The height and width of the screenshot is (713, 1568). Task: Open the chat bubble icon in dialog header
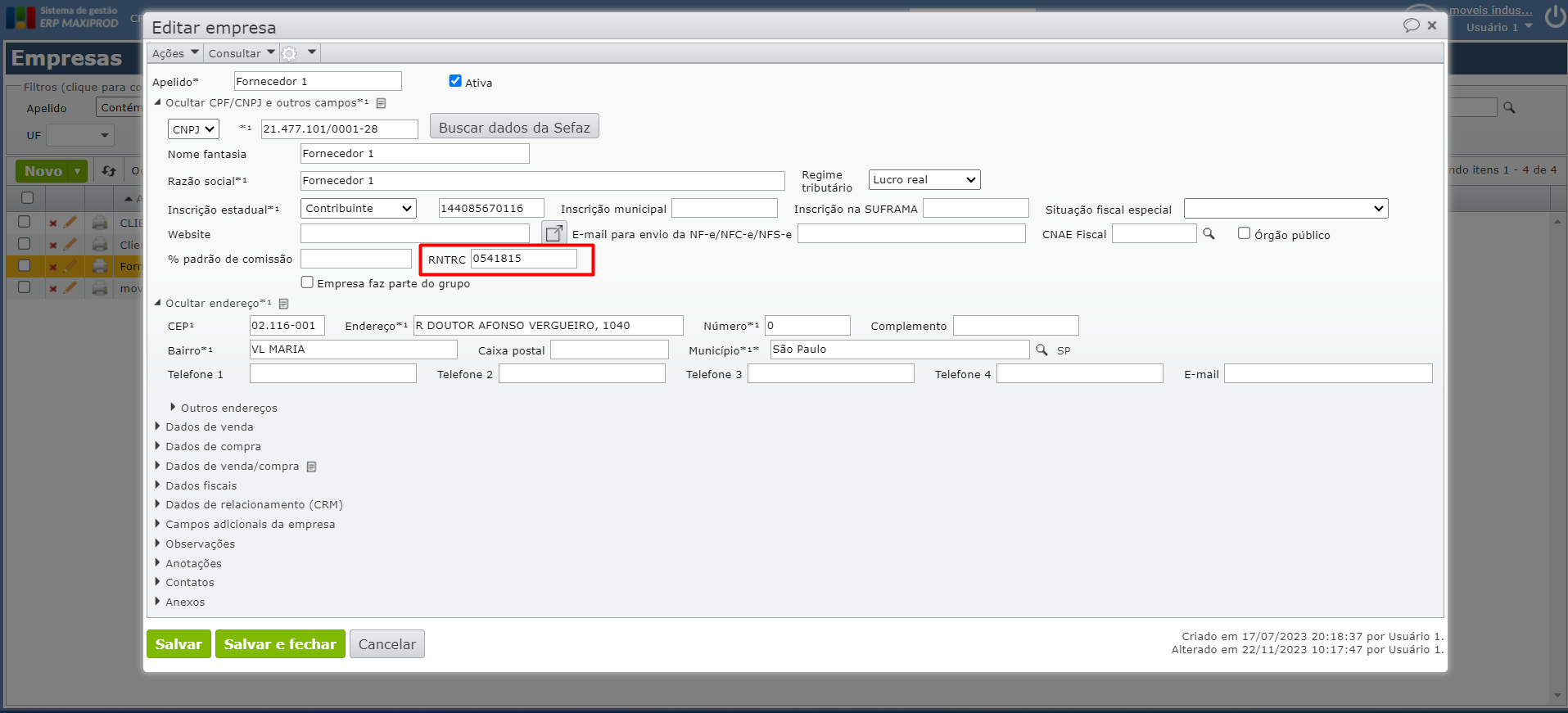click(1411, 25)
